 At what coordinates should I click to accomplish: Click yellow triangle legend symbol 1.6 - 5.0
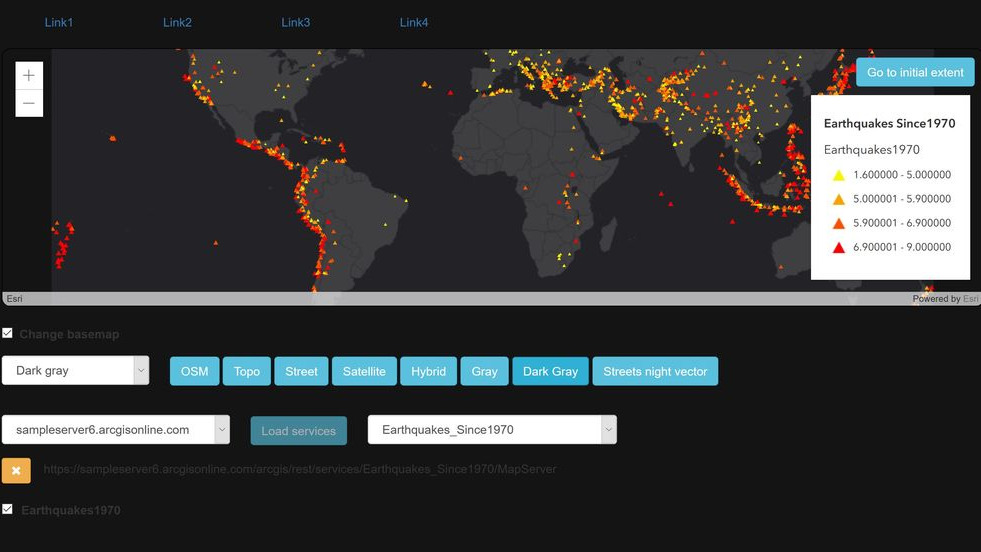click(x=838, y=175)
